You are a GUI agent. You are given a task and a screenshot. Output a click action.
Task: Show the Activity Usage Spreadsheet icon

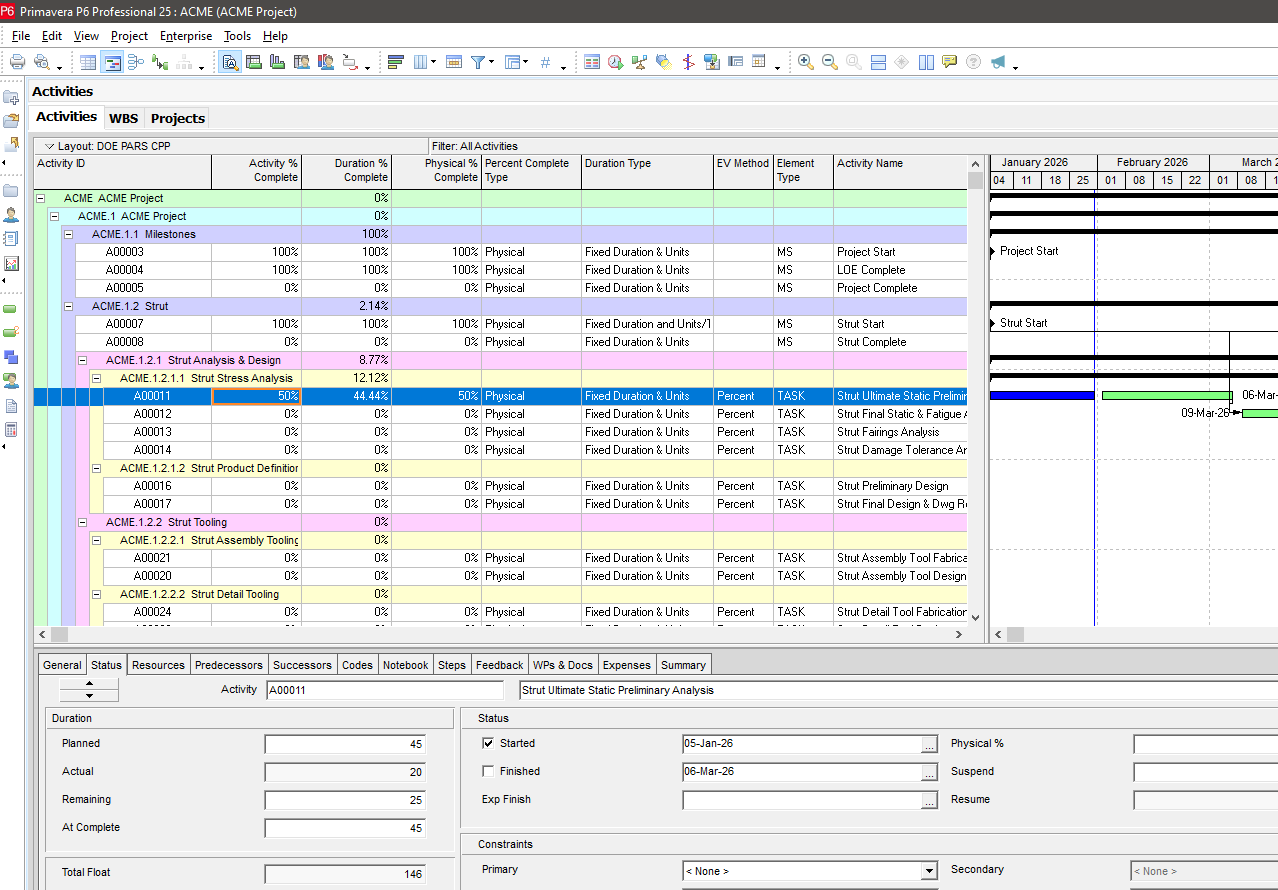(x=254, y=62)
